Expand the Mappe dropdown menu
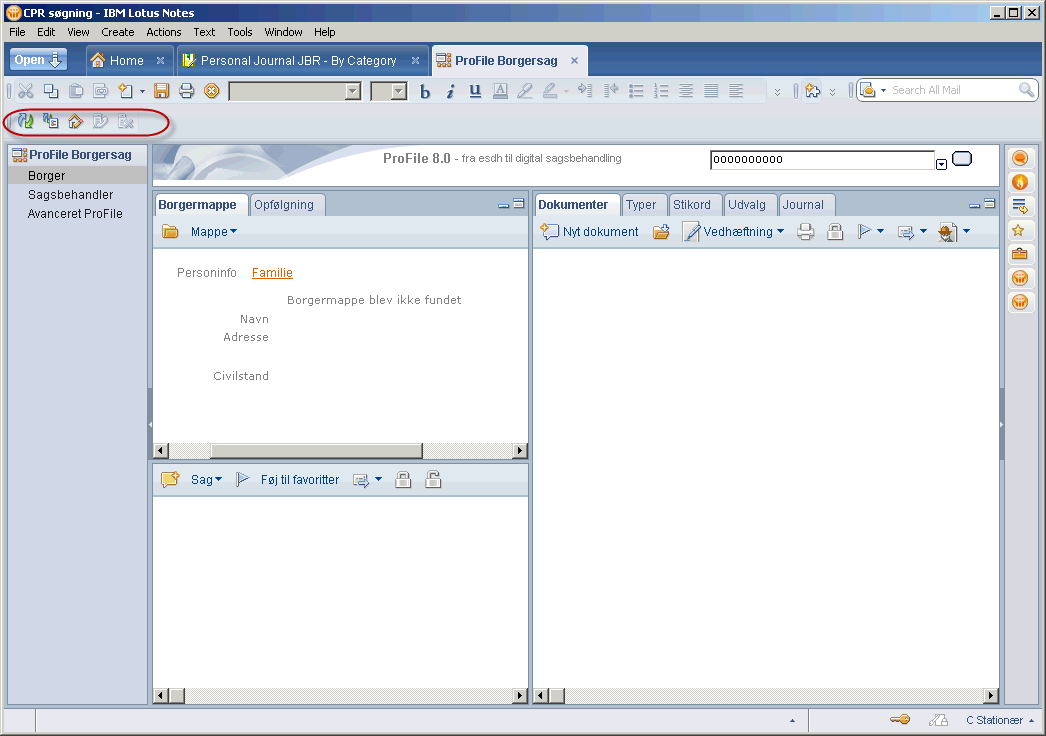The width and height of the screenshot is (1046, 736). [x=213, y=232]
